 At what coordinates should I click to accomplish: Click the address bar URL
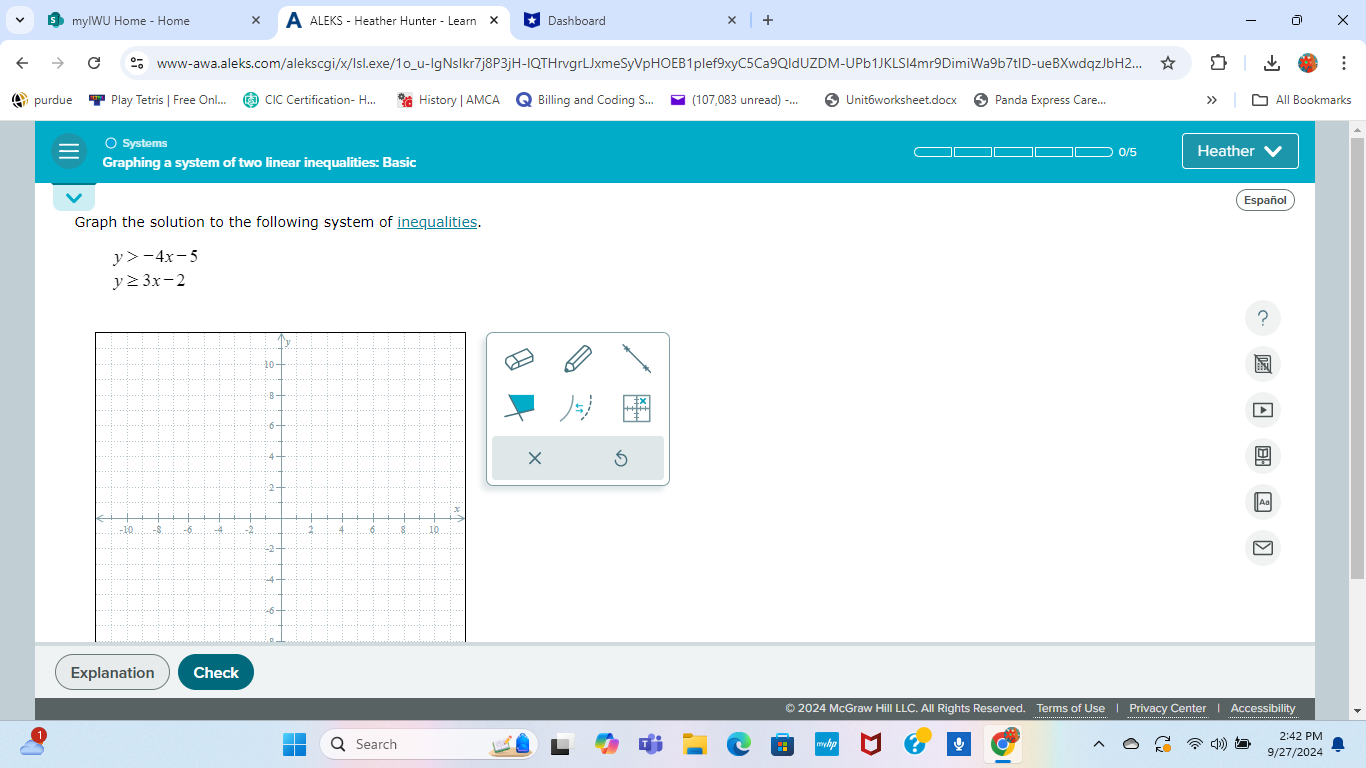click(x=649, y=63)
